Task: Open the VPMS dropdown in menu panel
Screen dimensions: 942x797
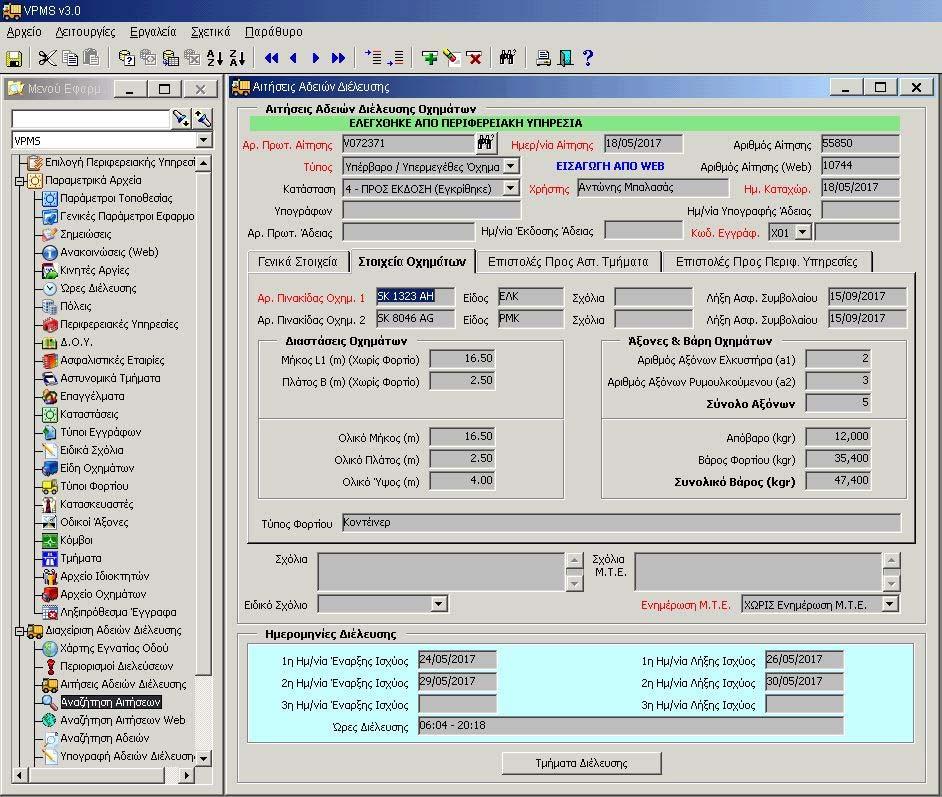Action: pos(204,140)
